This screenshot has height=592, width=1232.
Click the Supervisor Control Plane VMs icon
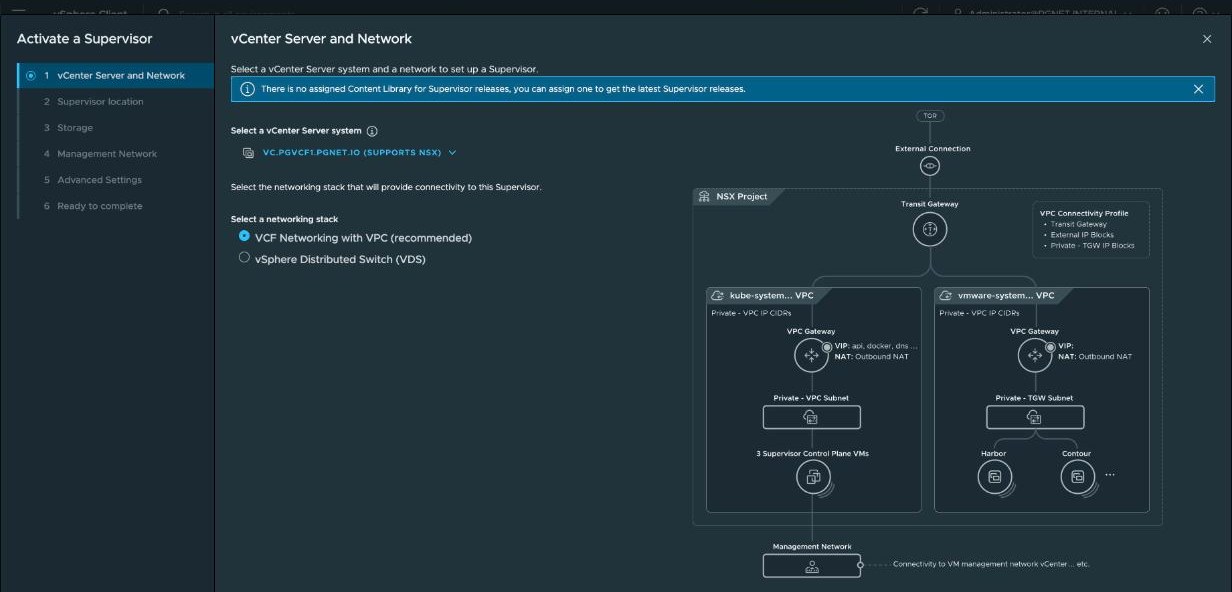(813, 477)
